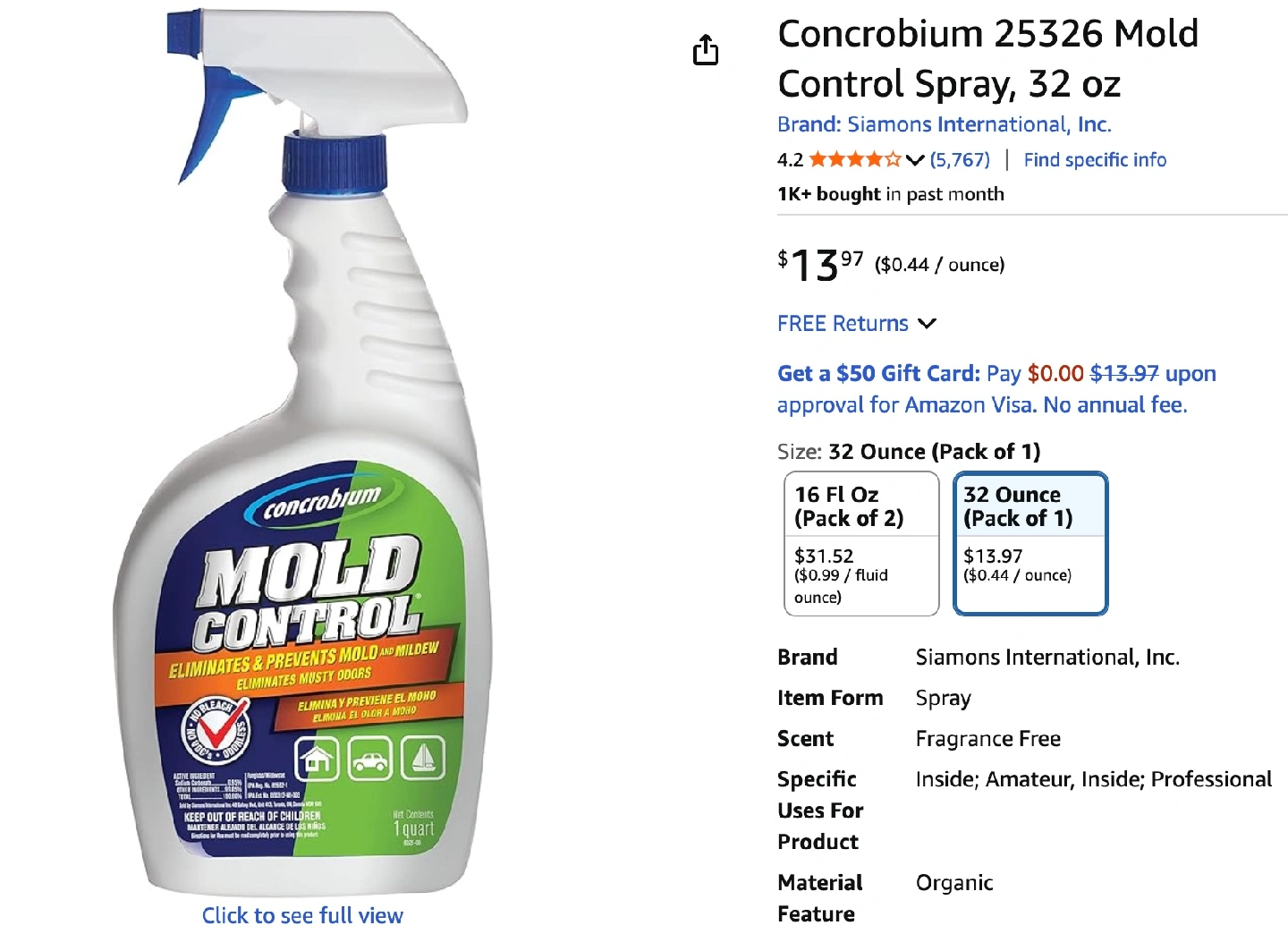This screenshot has width=1288, height=934.
Task: Open the $50 Gift Card offer
Action: point(878,374)
